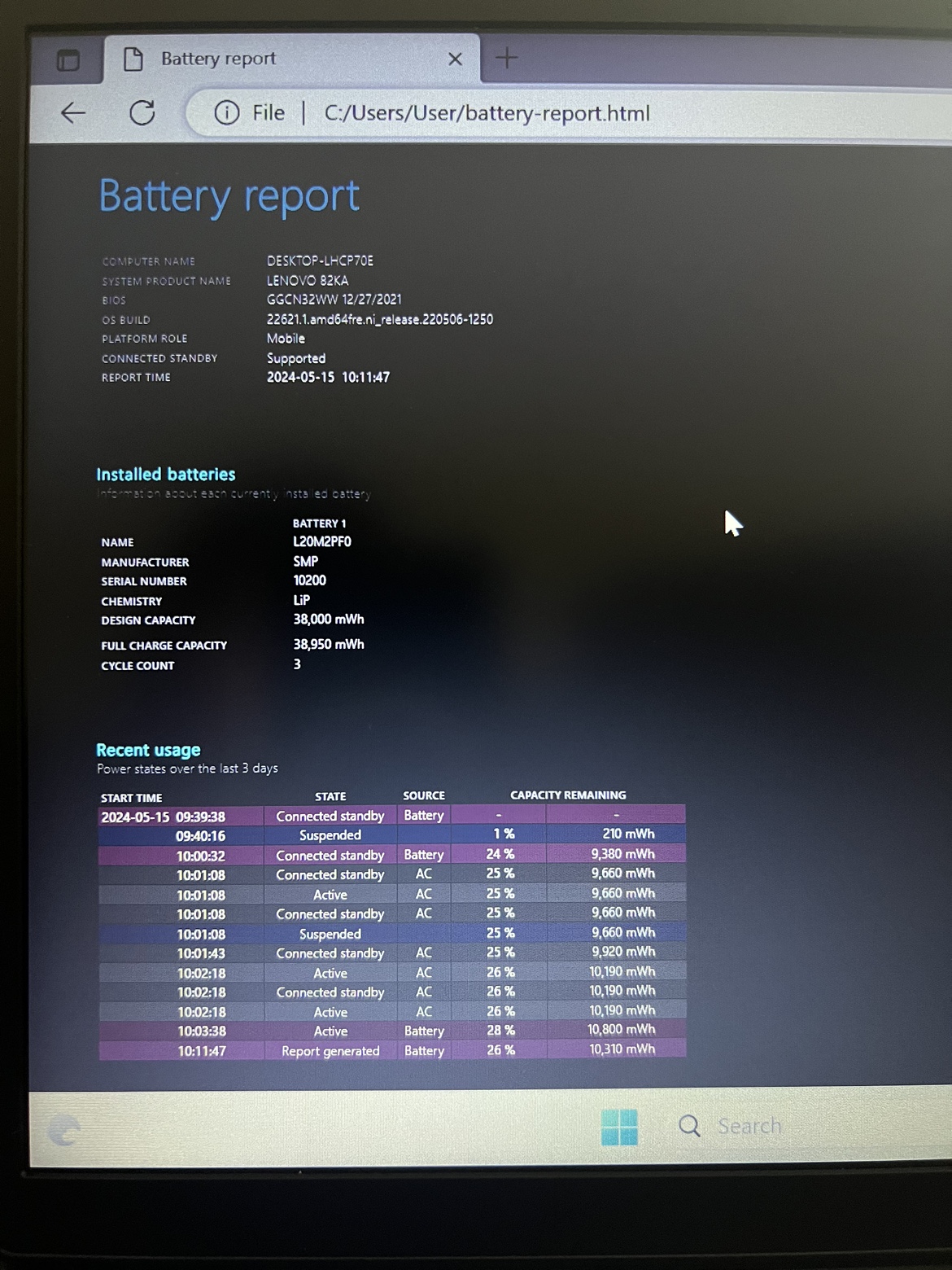The image size is (952, 1270).
Task: Select product name LENOVO 82KA
Action: coord(308,280)
